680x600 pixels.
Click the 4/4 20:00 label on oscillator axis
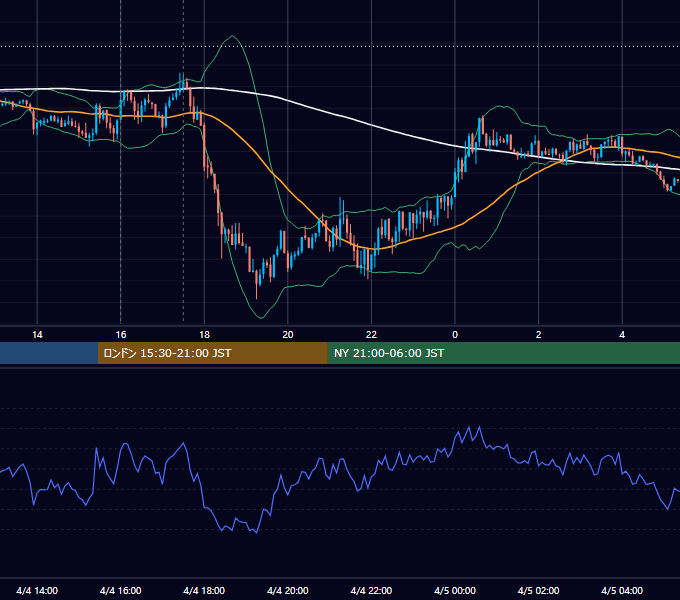click(x=288, y=590)
